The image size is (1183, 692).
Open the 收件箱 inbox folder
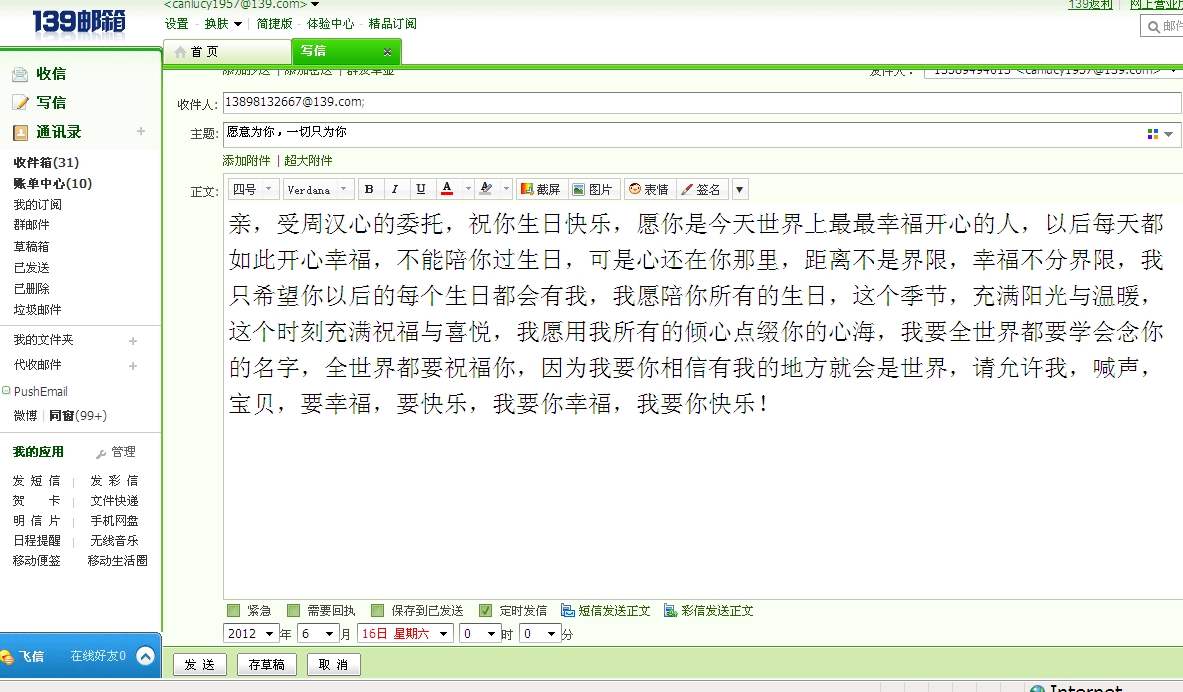point(46,162)
